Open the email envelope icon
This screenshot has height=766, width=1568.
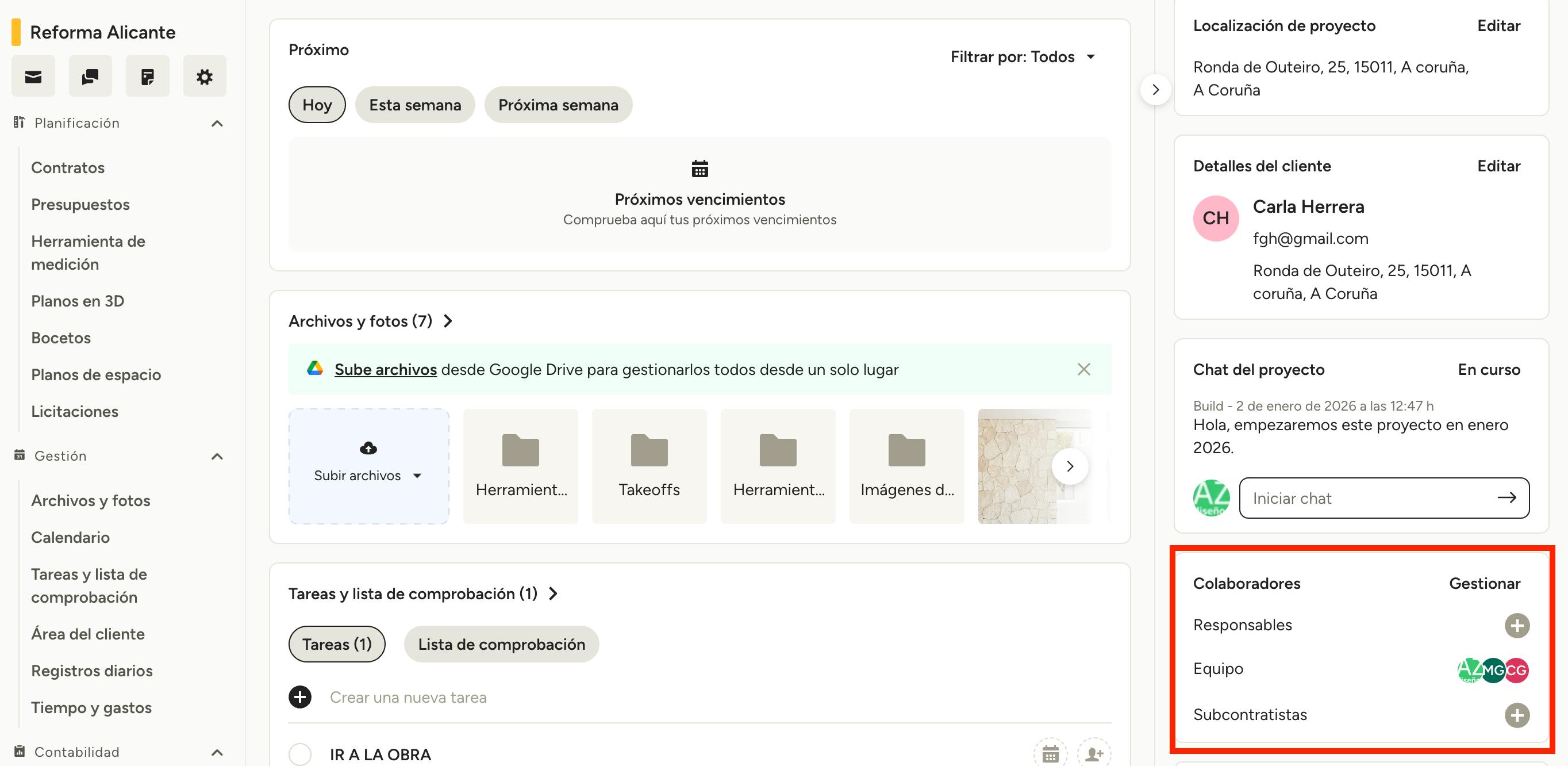tap(33, 76)
